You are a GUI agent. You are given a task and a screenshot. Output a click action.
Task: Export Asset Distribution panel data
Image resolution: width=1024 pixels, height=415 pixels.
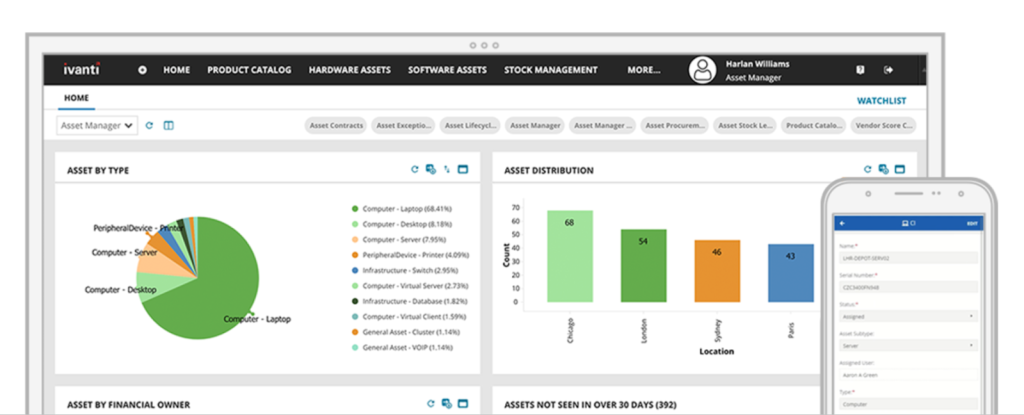point(884,169)
